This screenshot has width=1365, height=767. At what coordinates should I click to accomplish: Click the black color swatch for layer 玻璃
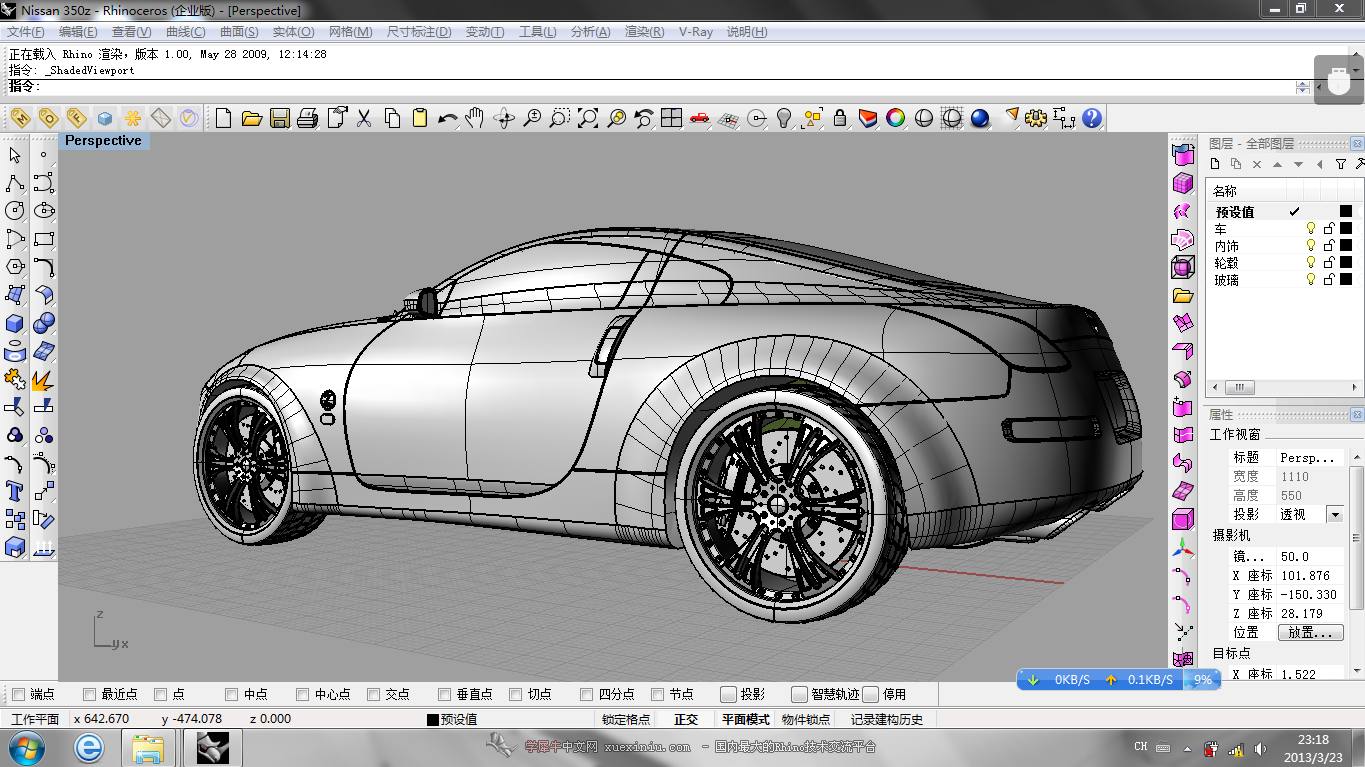(1346, 280)
